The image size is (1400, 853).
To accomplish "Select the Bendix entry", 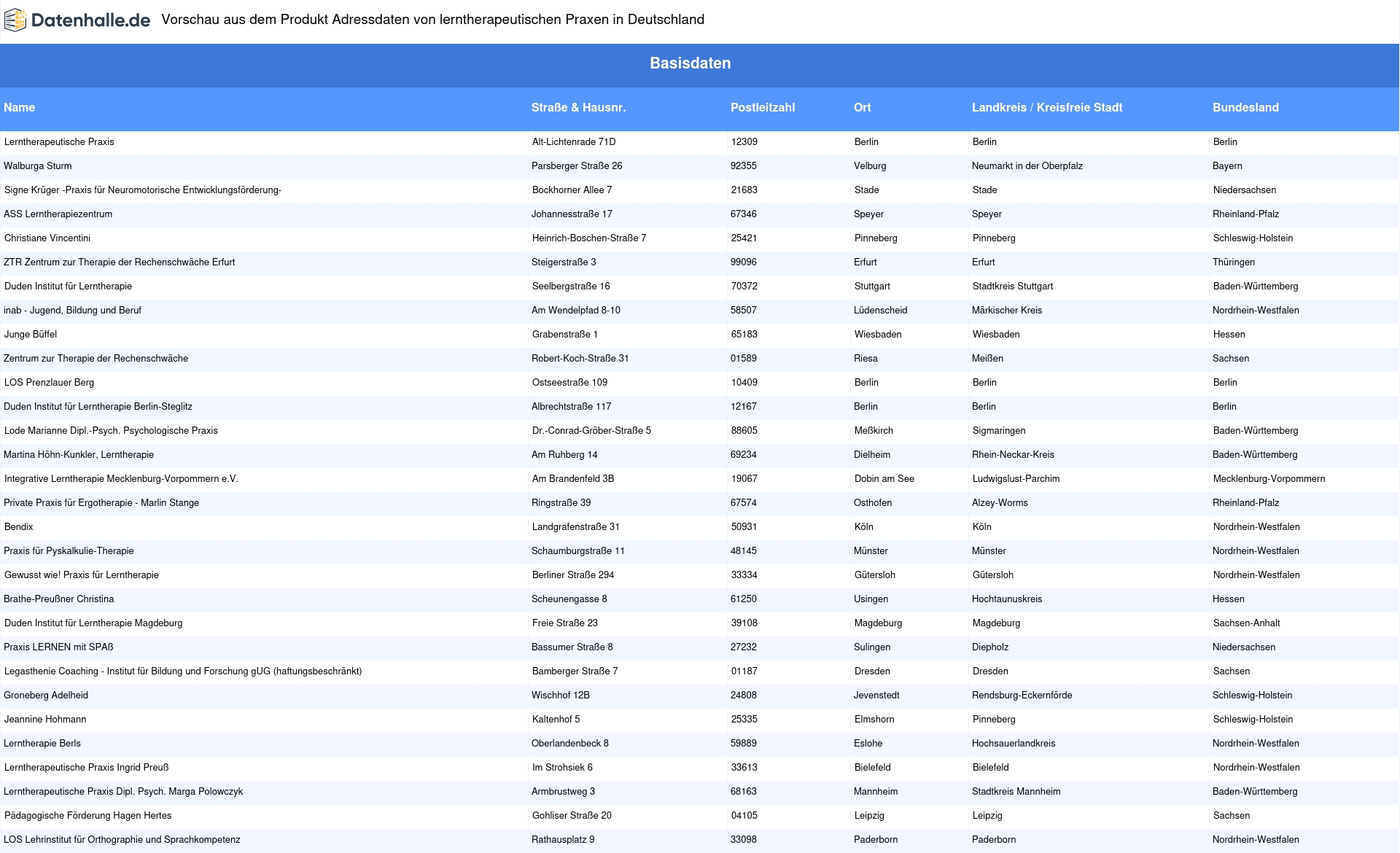I will 19,527.
